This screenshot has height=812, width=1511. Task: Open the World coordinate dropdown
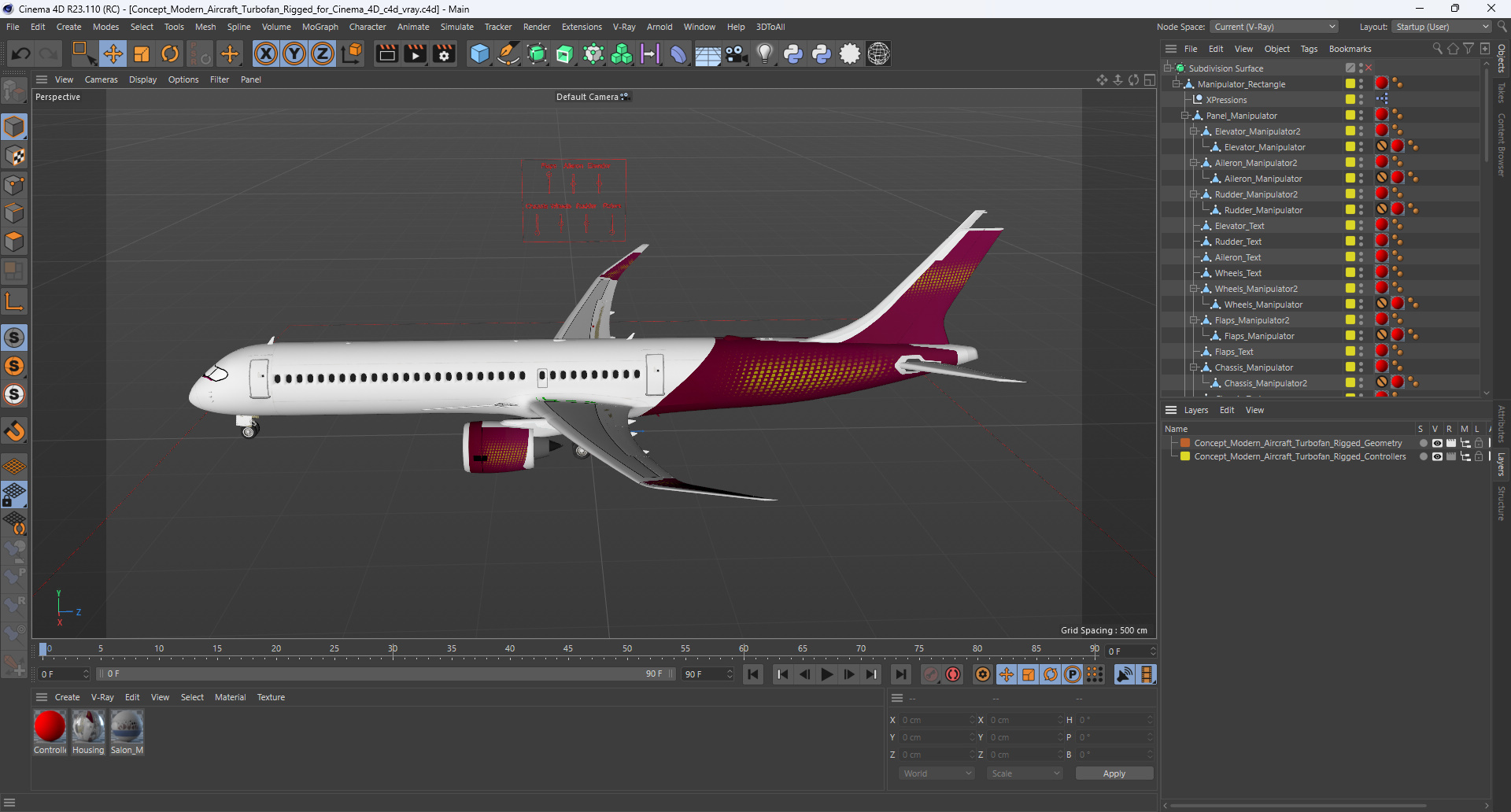coord(937,773)
